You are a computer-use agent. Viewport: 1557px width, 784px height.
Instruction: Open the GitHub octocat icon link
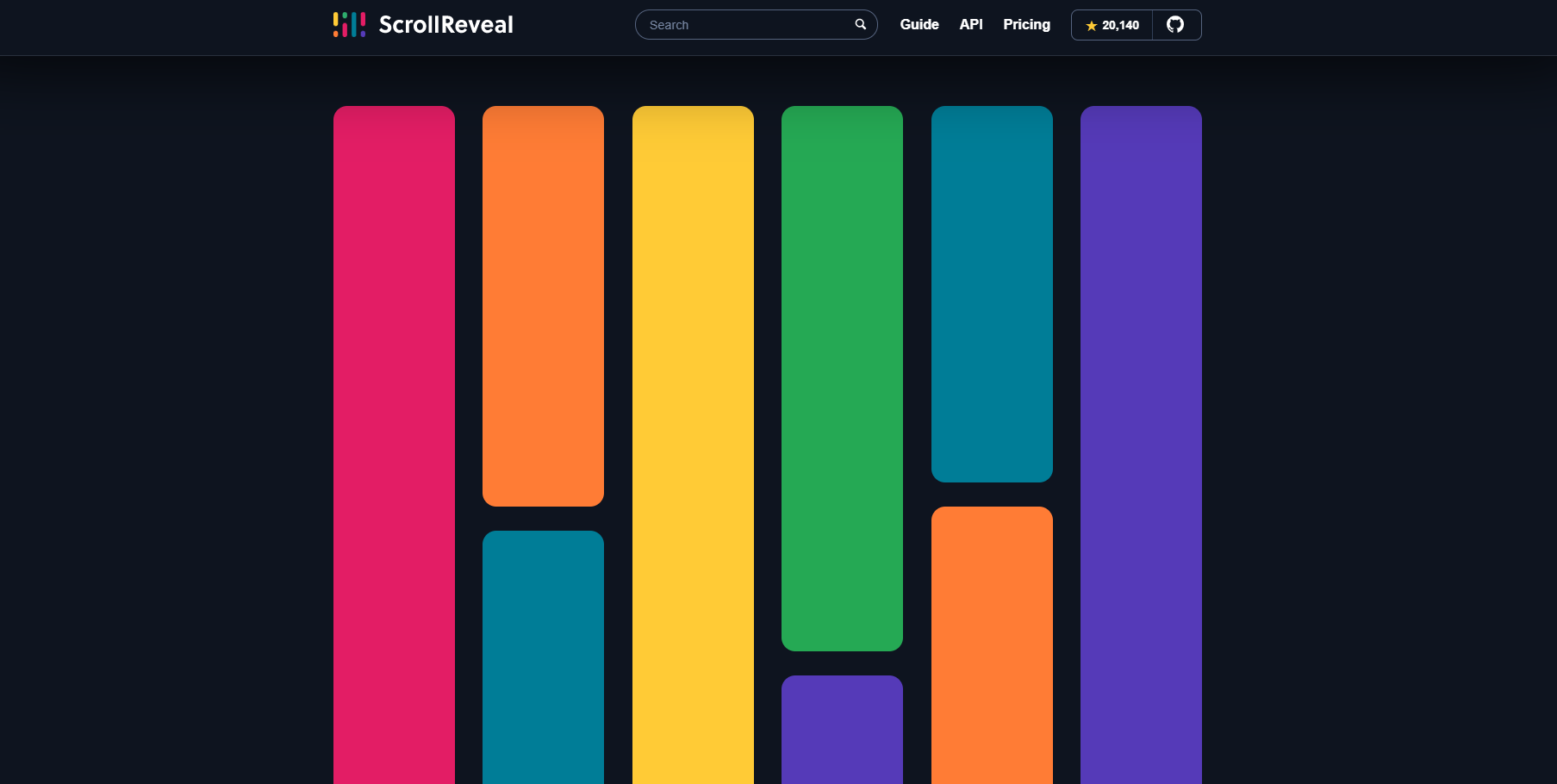[1175, 25]
